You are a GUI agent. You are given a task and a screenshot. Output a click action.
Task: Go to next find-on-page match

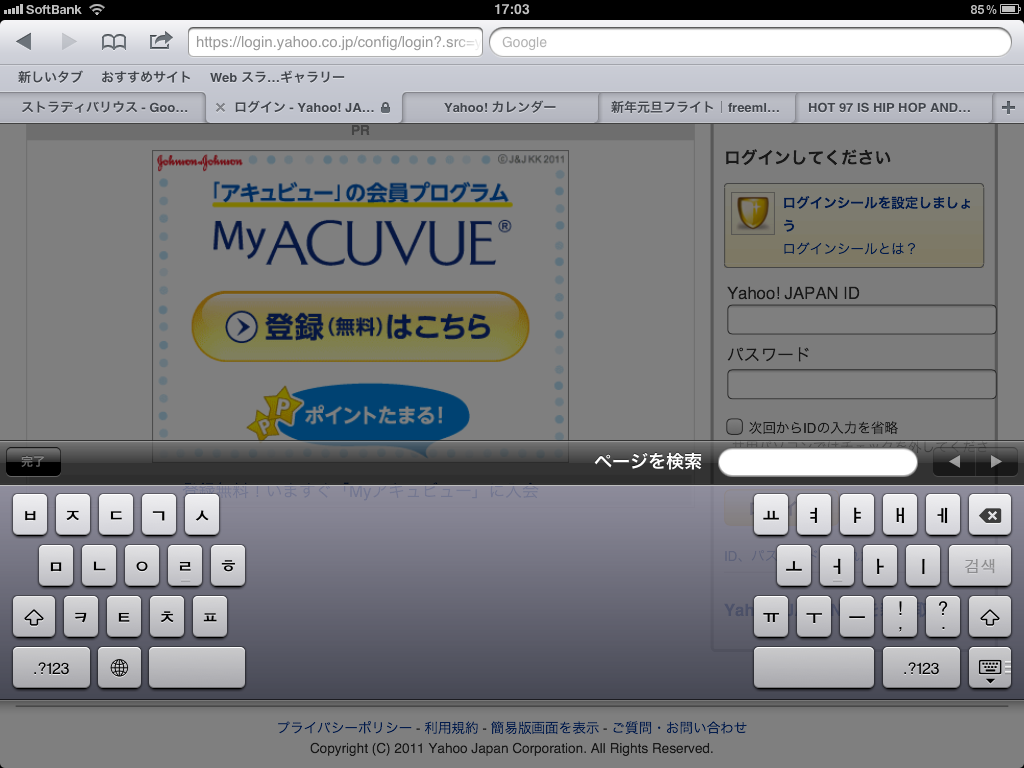coord(996,462)
